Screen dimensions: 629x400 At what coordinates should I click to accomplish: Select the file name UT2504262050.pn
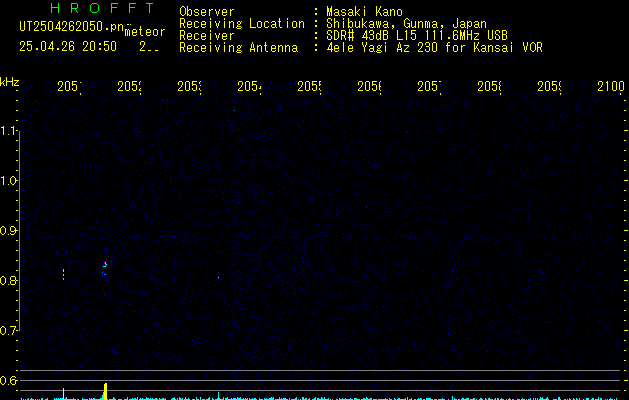coord(71,27)
